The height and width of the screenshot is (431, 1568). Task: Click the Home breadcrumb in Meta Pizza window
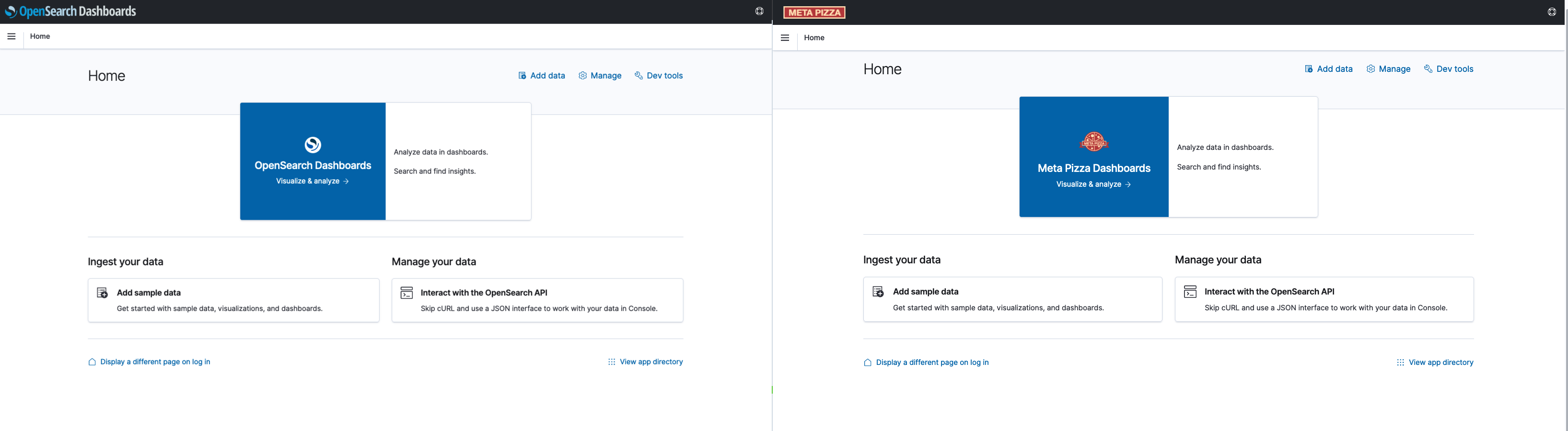(x=814, y=38)
